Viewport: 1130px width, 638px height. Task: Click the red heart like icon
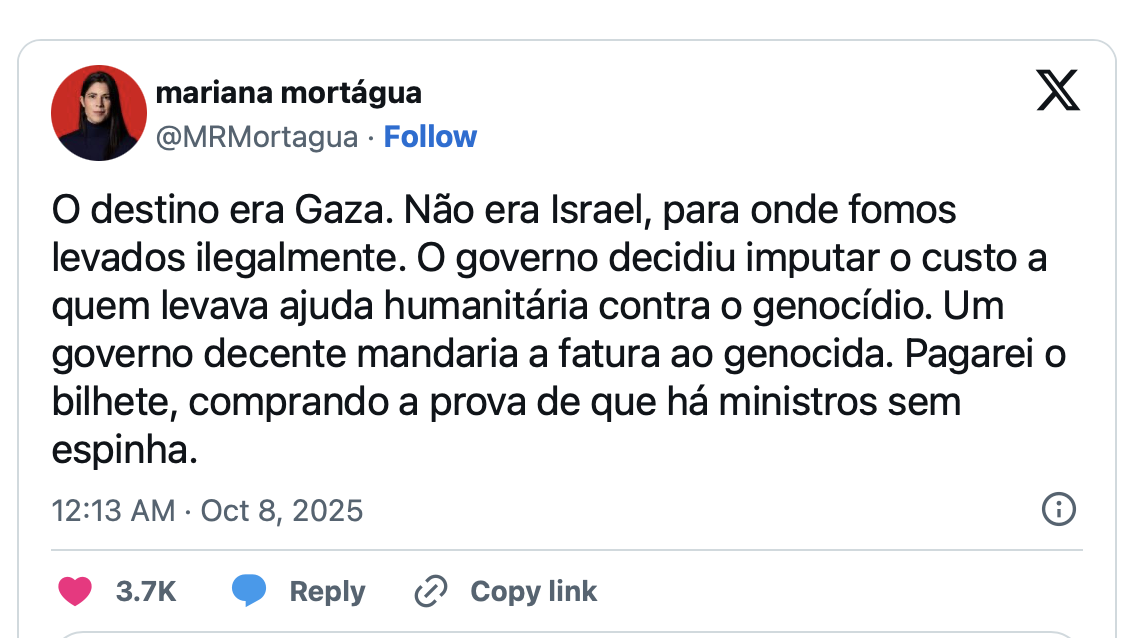point(75,591)
